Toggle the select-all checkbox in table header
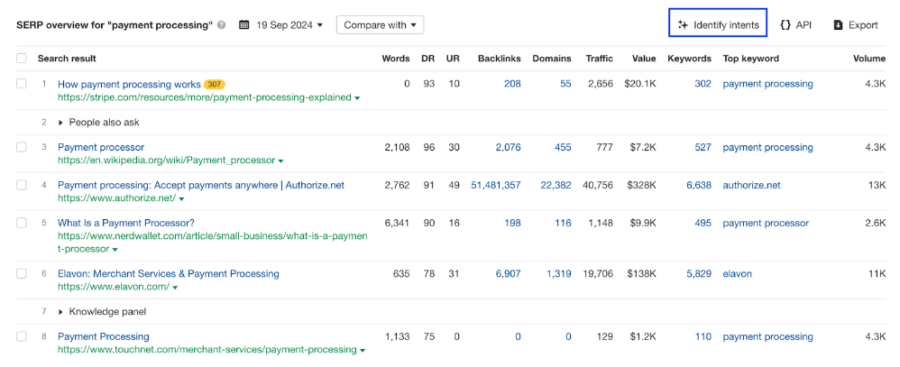900x367 pixels. coord(21,58)
